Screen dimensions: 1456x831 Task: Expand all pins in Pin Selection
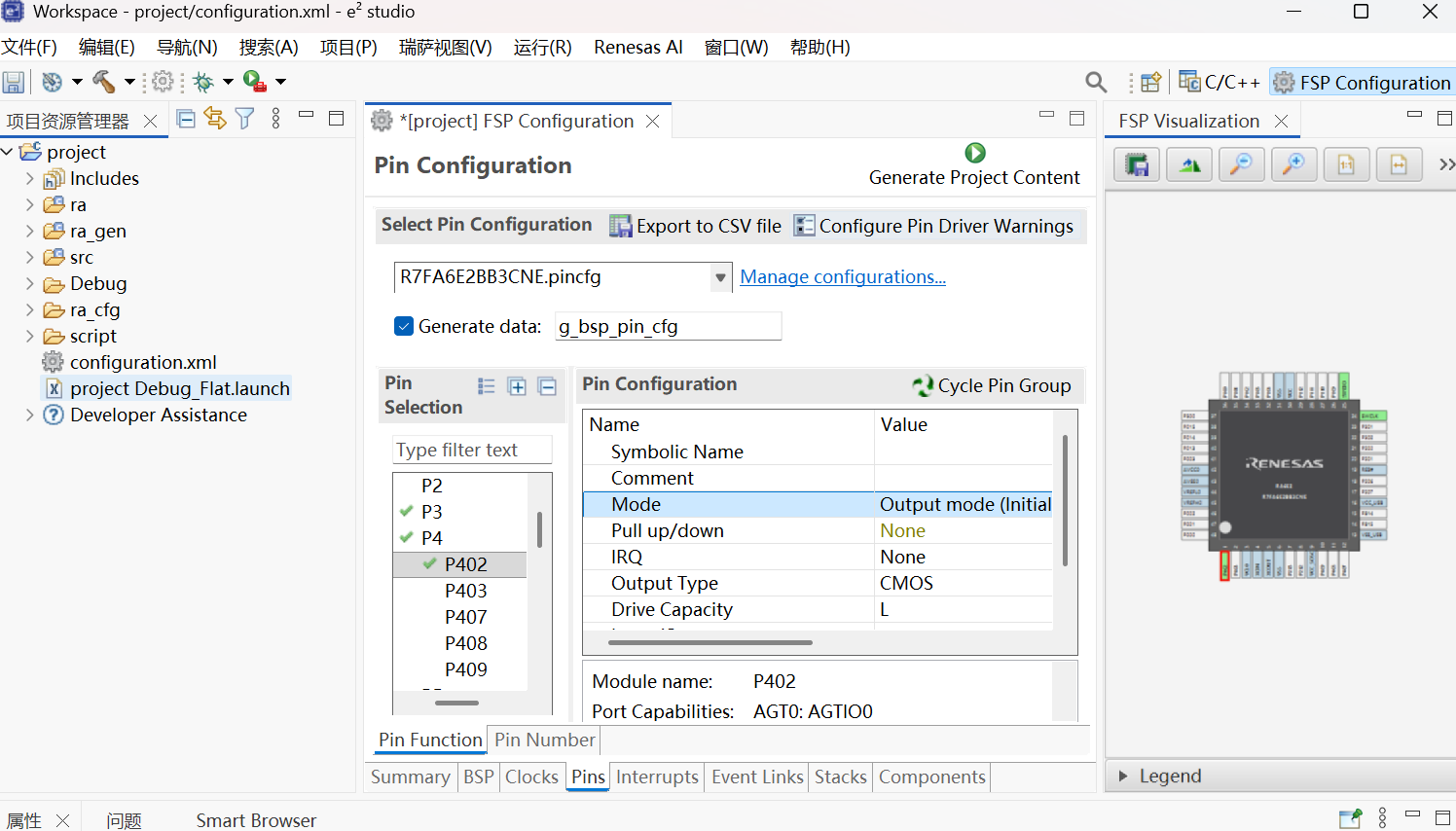click(518, 386)
